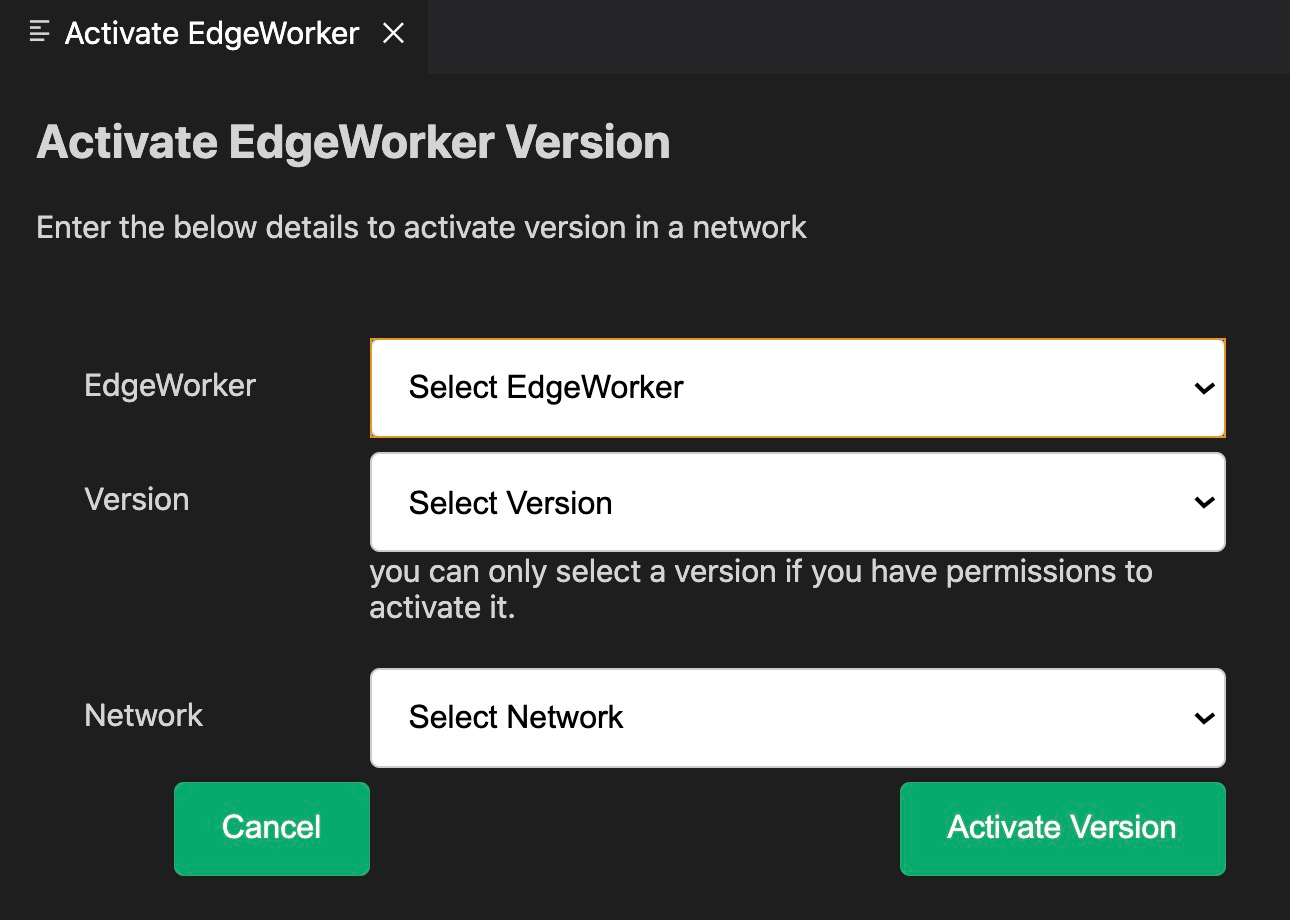Select the Activate EdgeWorker tab title
This screenshot has width=1290, height=920.
point(212,33)
